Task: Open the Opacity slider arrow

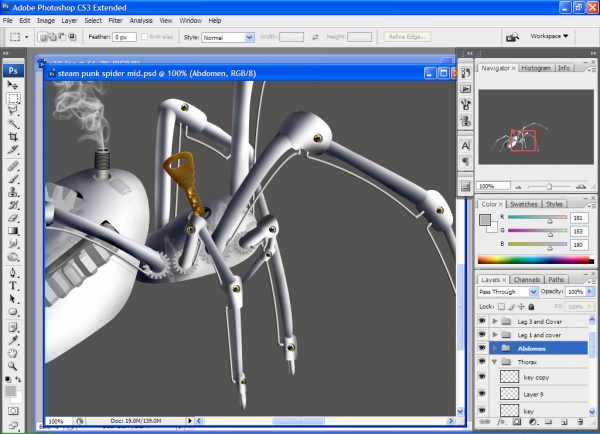Action: coord(589,292)
